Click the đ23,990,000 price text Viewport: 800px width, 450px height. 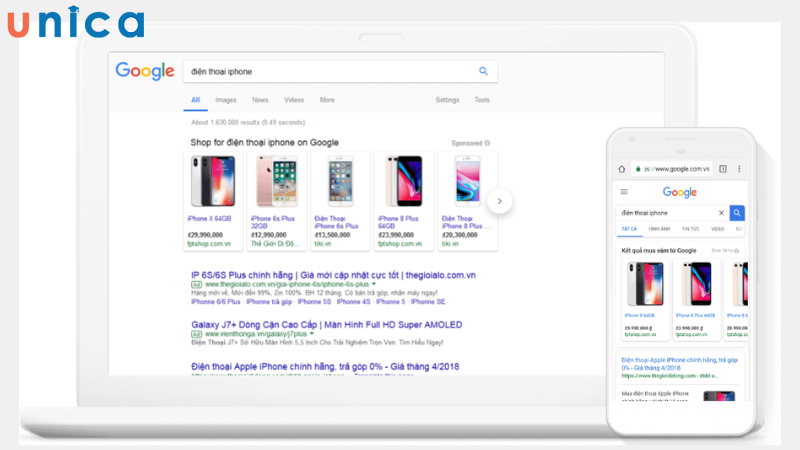(x=396, y=235)
